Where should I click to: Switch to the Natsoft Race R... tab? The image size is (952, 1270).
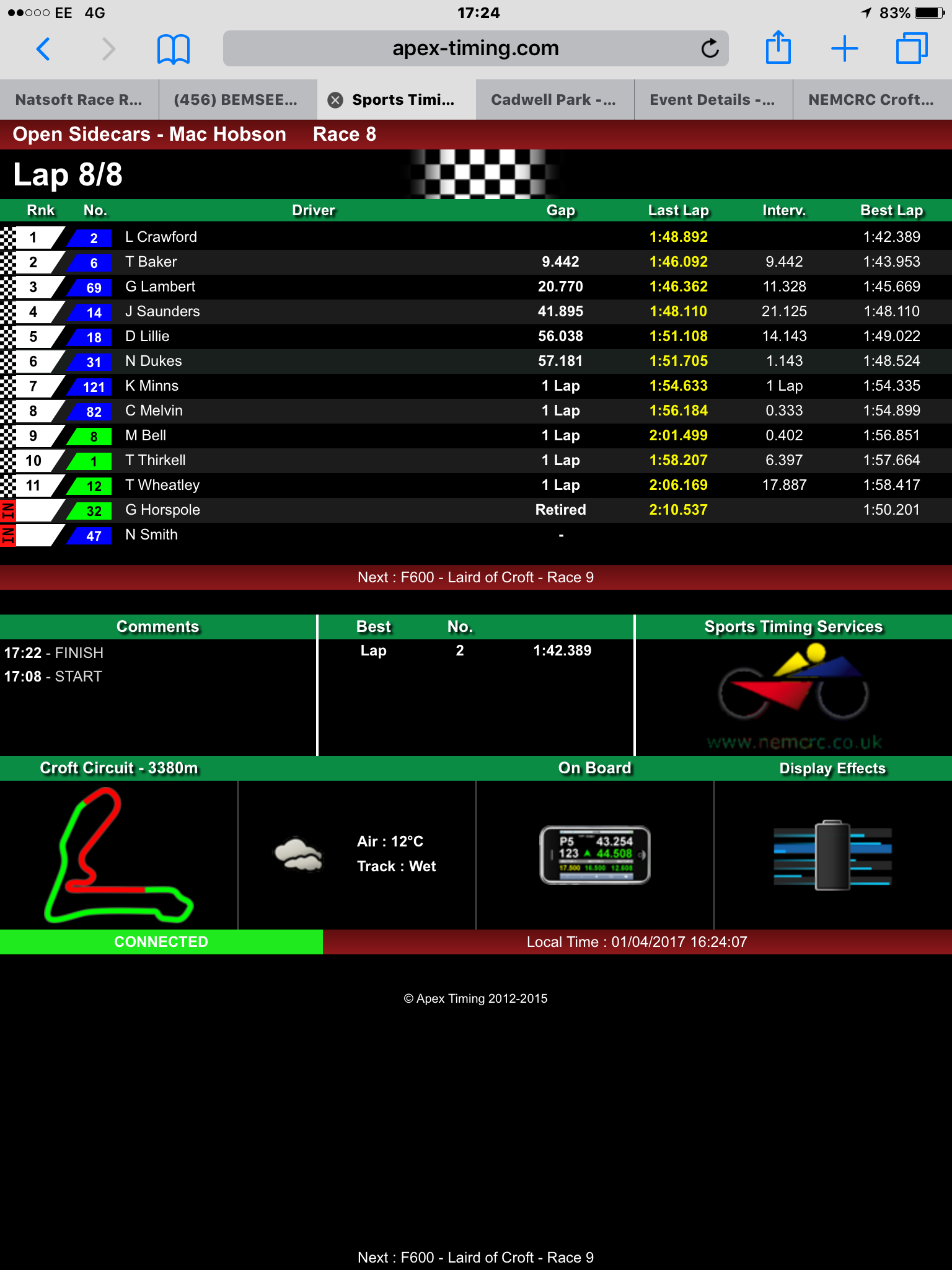pyautogui.click(x=79, y=100)
